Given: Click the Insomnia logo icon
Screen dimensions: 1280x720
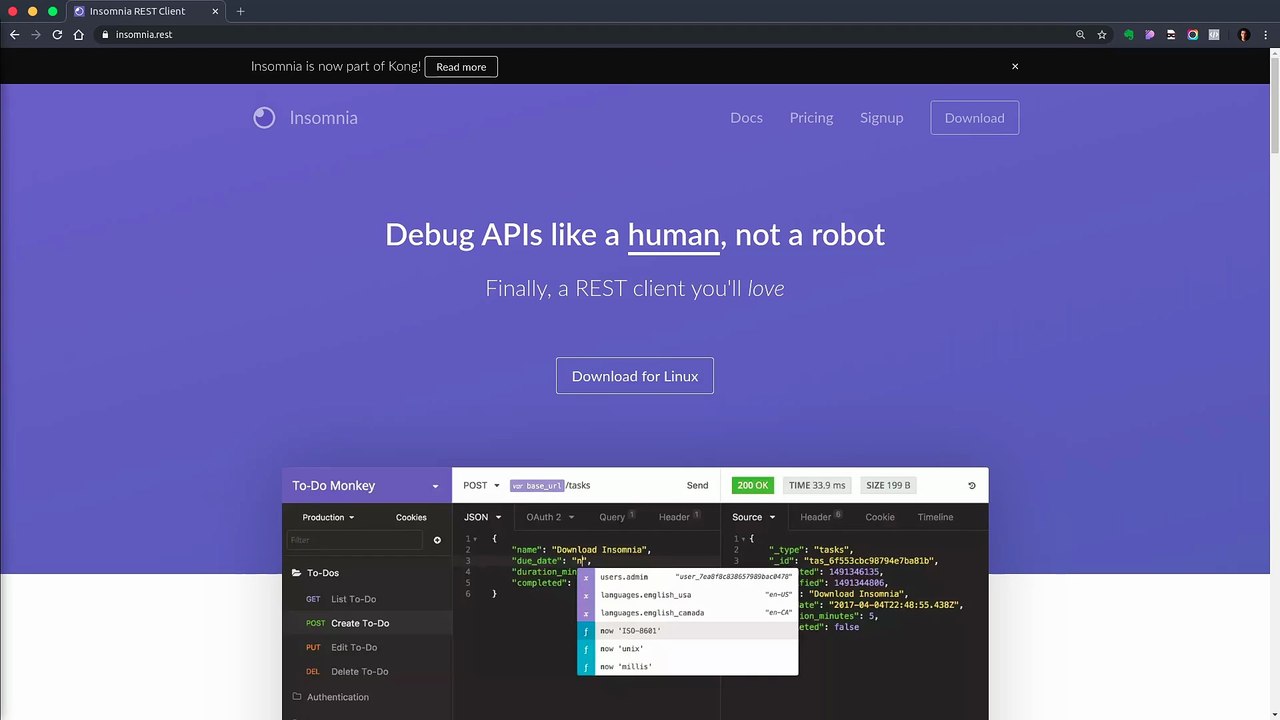Looking at the screenshot, I should pyautogui.click(x=264, y=118).
